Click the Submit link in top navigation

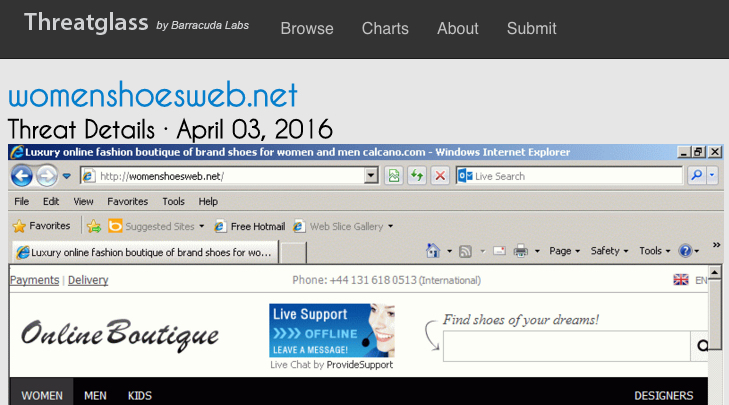(531, 28)
